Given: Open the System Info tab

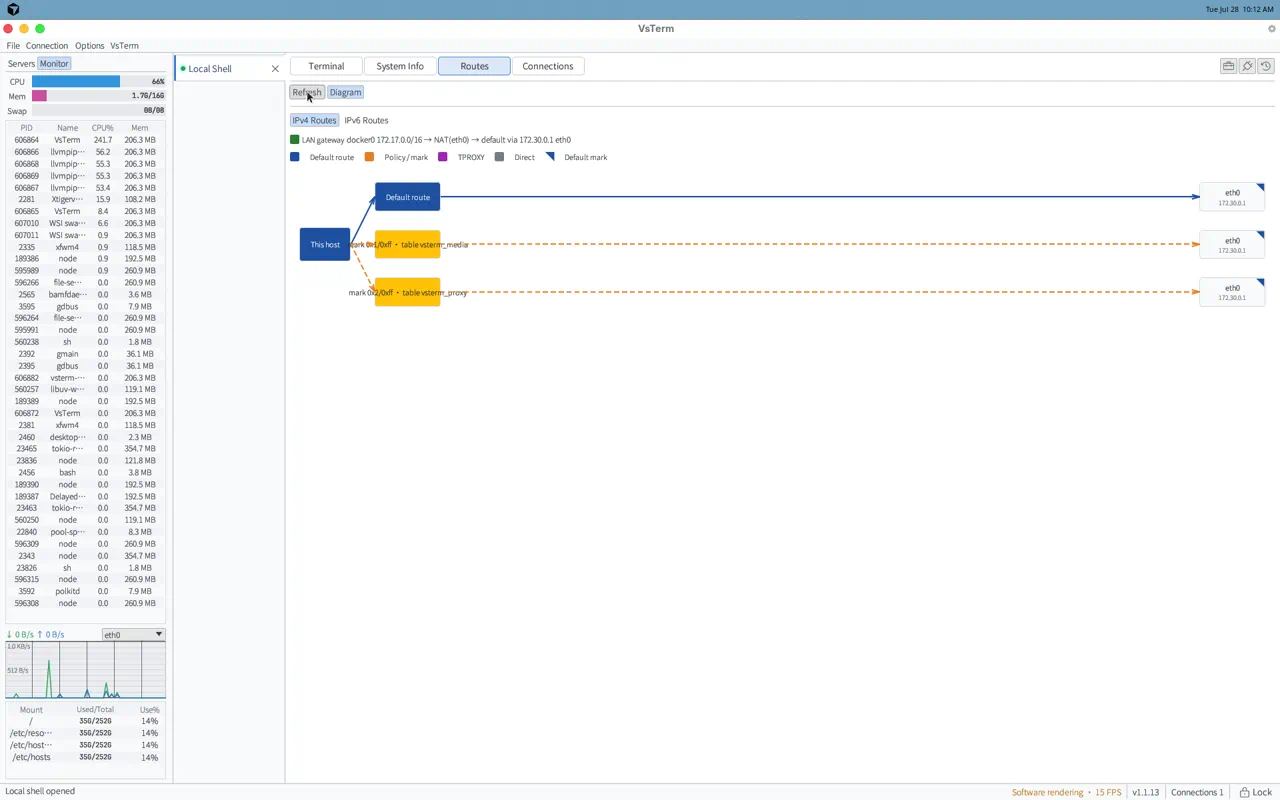Looking at the screenshot, I should (400, 66).
